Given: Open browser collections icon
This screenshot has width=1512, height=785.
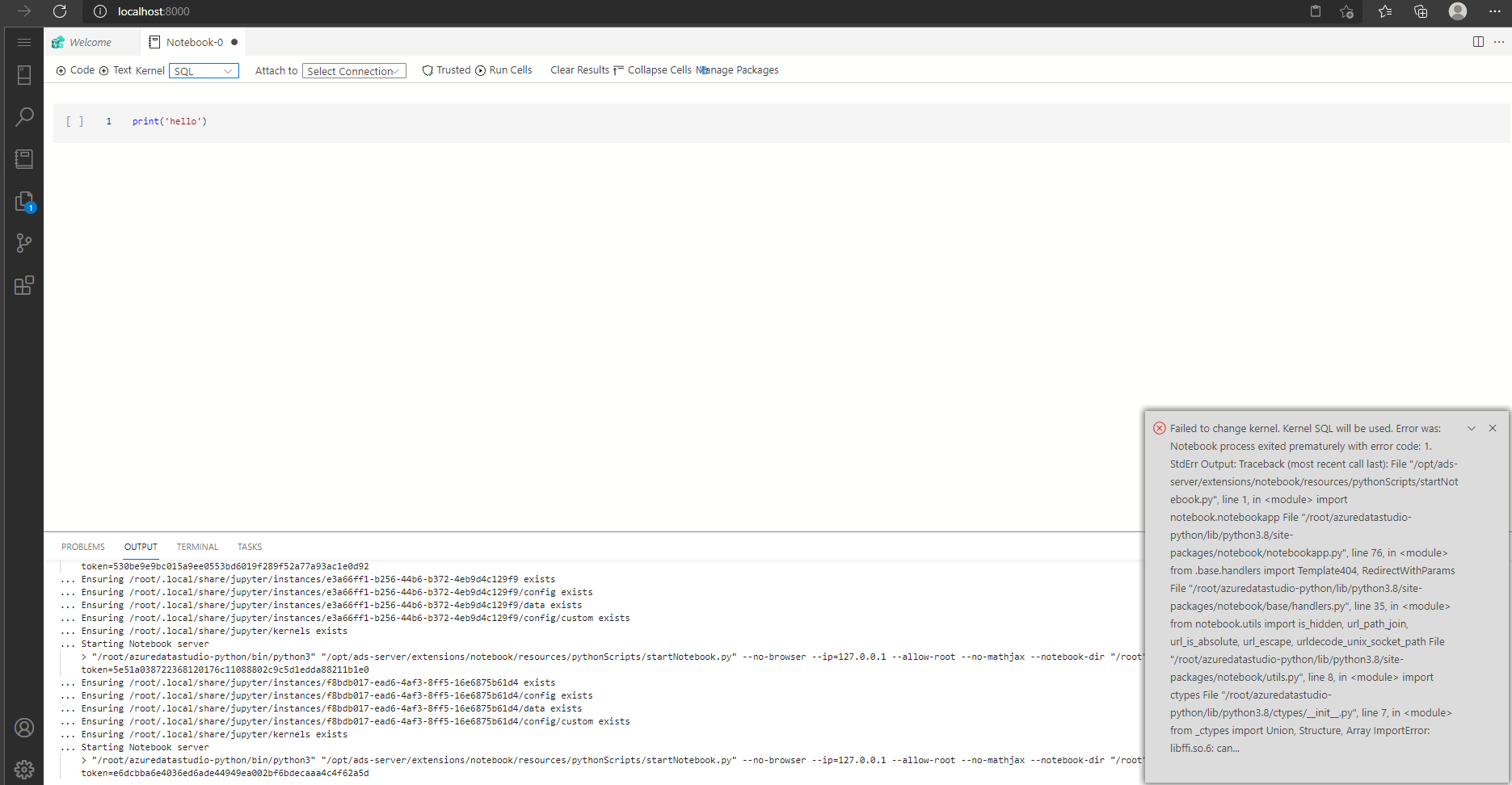Looking at the screenshot, I should [x=1421, y=11].
